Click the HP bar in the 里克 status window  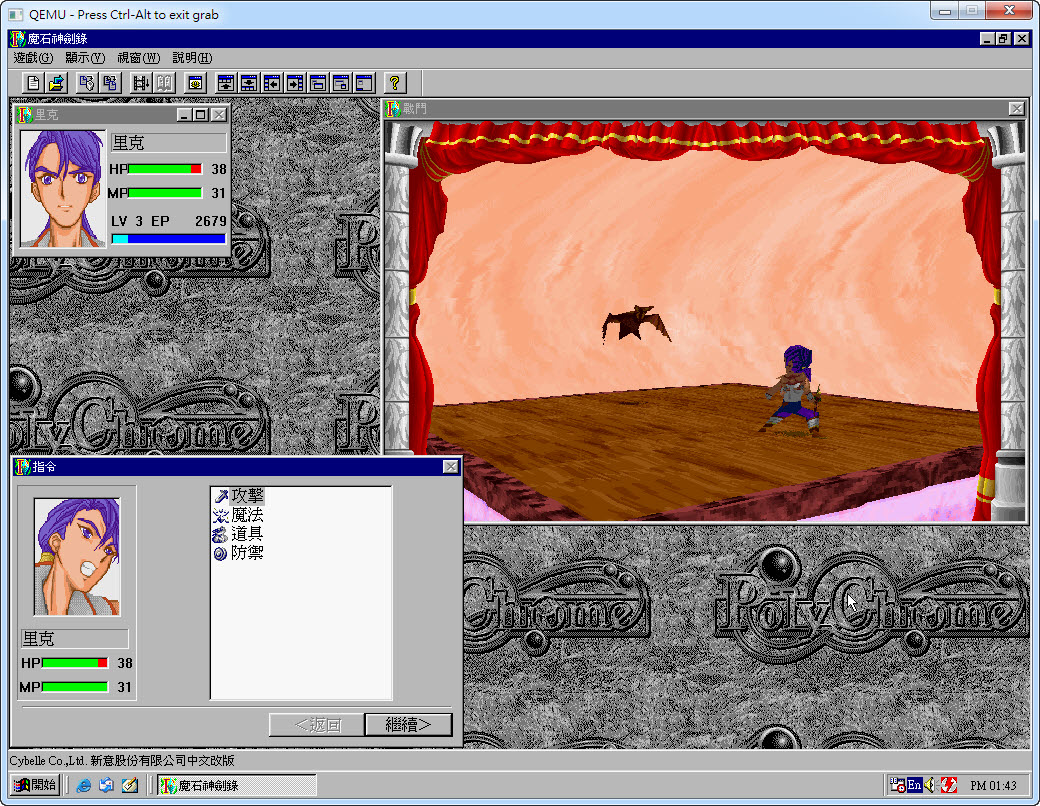[x=165, y=169]
